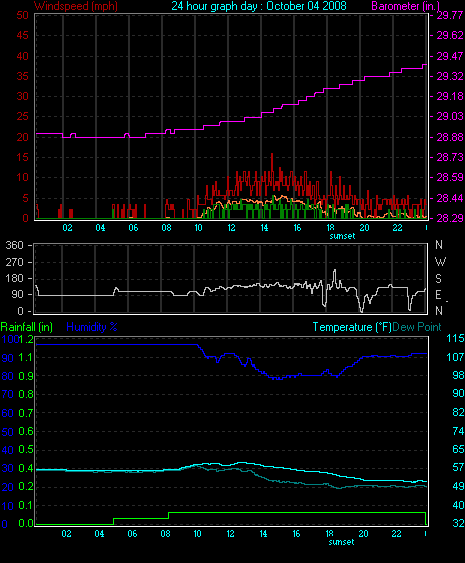Click the 10 value on the humidity axis

tap(8, 506)
